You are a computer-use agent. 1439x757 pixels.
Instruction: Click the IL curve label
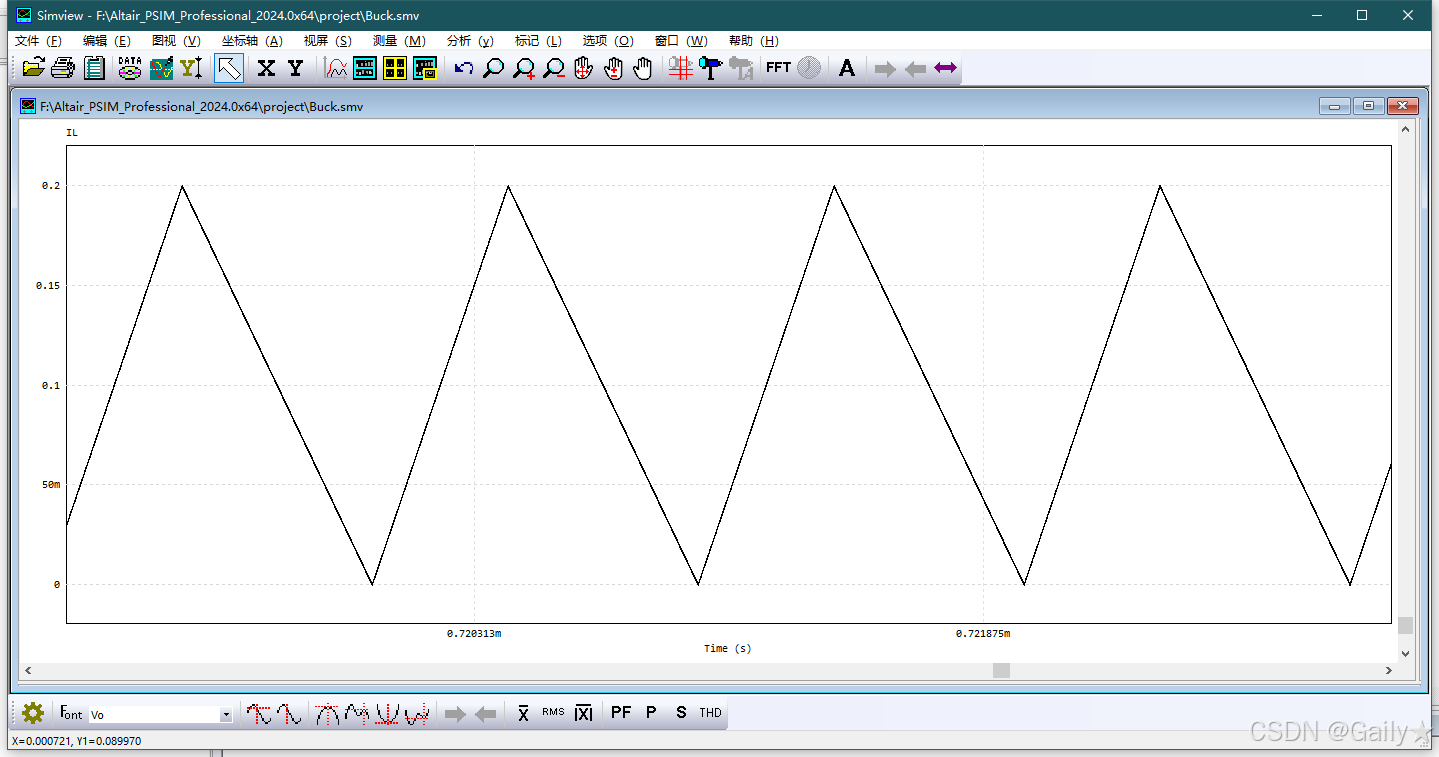(x=71, y=133)
